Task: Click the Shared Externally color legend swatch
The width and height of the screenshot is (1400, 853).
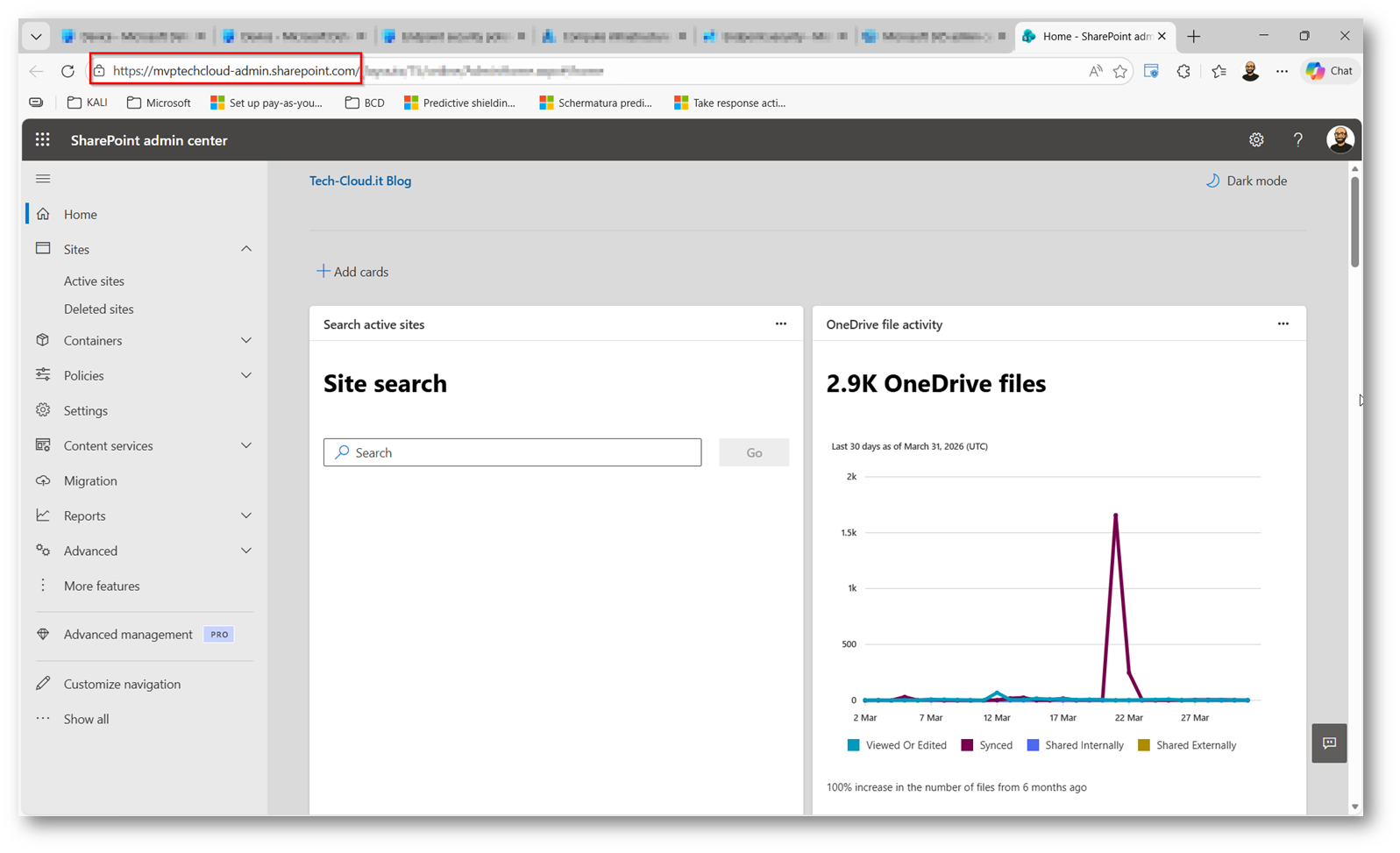Action: tap(1143, 745)
